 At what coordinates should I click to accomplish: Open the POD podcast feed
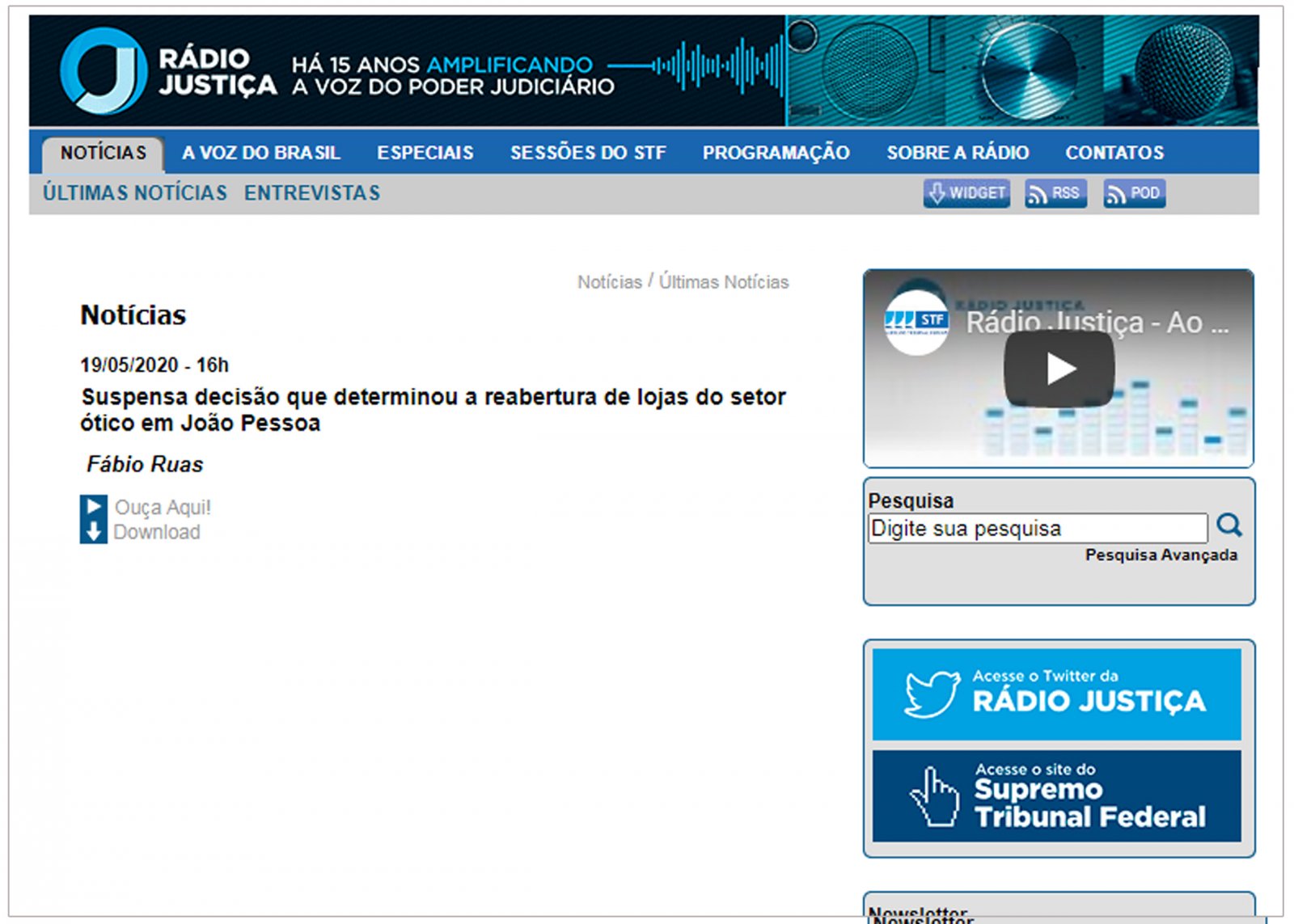[1134, 193]
